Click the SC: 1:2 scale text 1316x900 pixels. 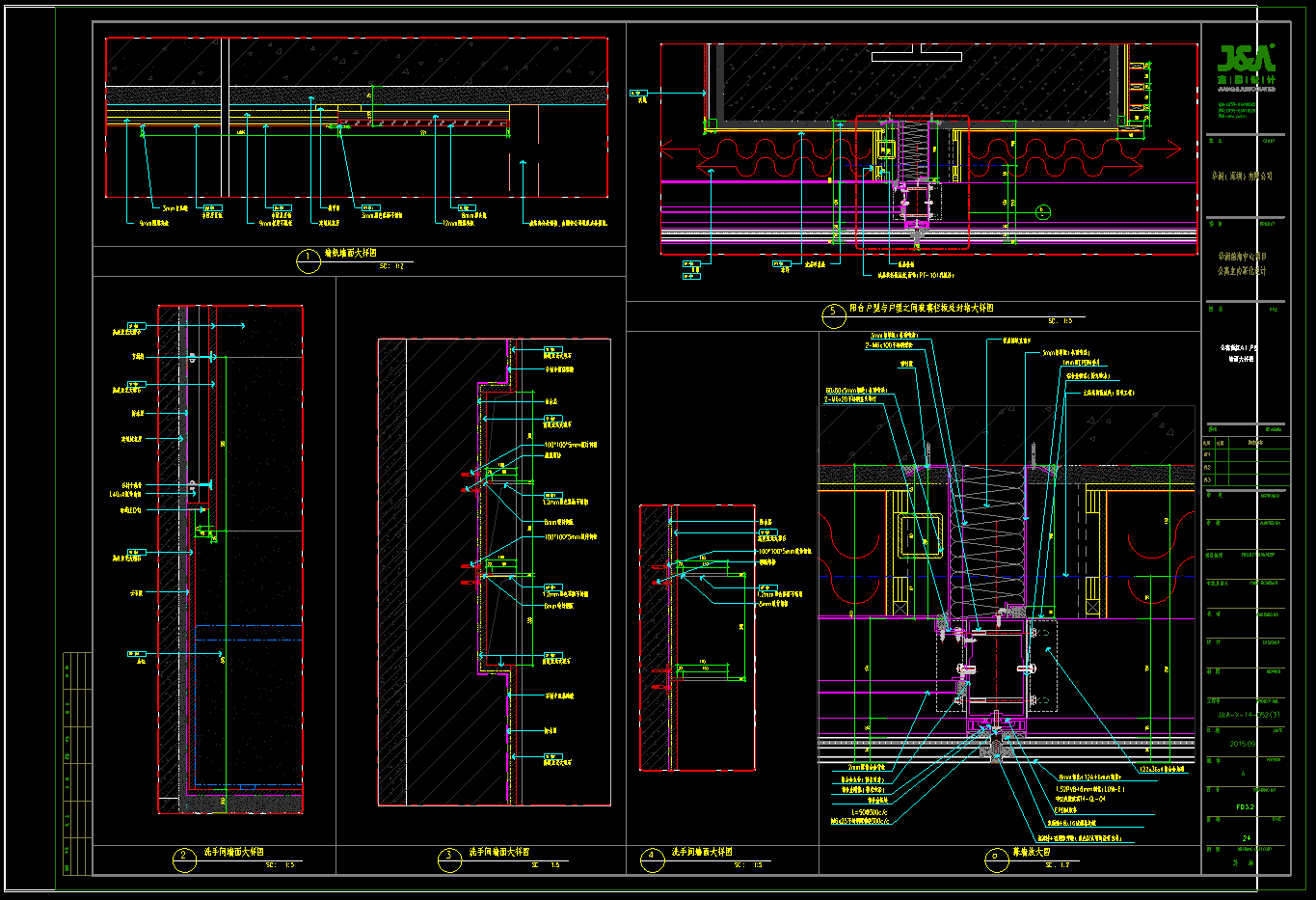[391, 265]
